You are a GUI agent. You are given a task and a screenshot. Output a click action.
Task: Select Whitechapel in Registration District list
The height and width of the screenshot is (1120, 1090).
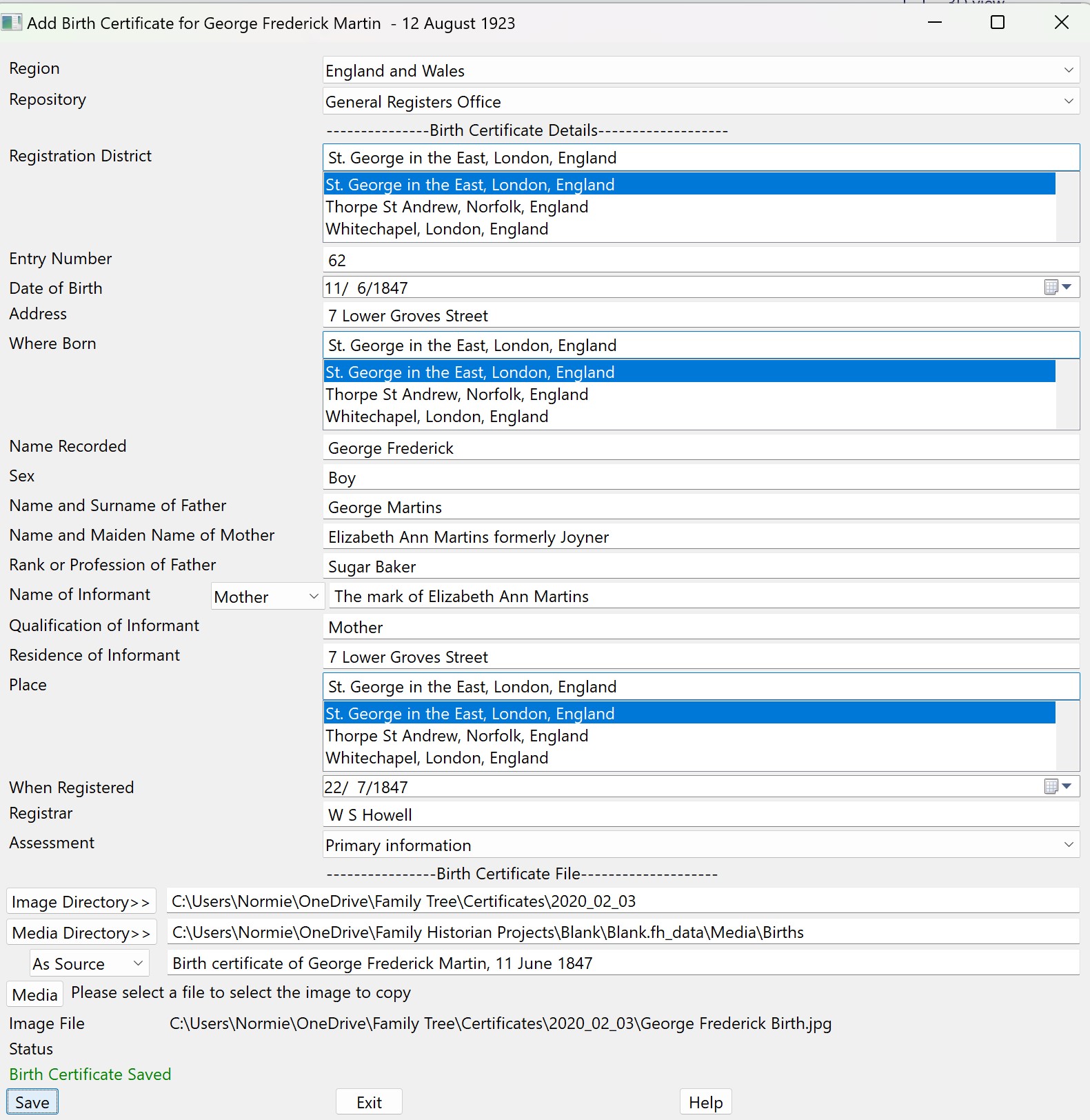click(437, 229)
